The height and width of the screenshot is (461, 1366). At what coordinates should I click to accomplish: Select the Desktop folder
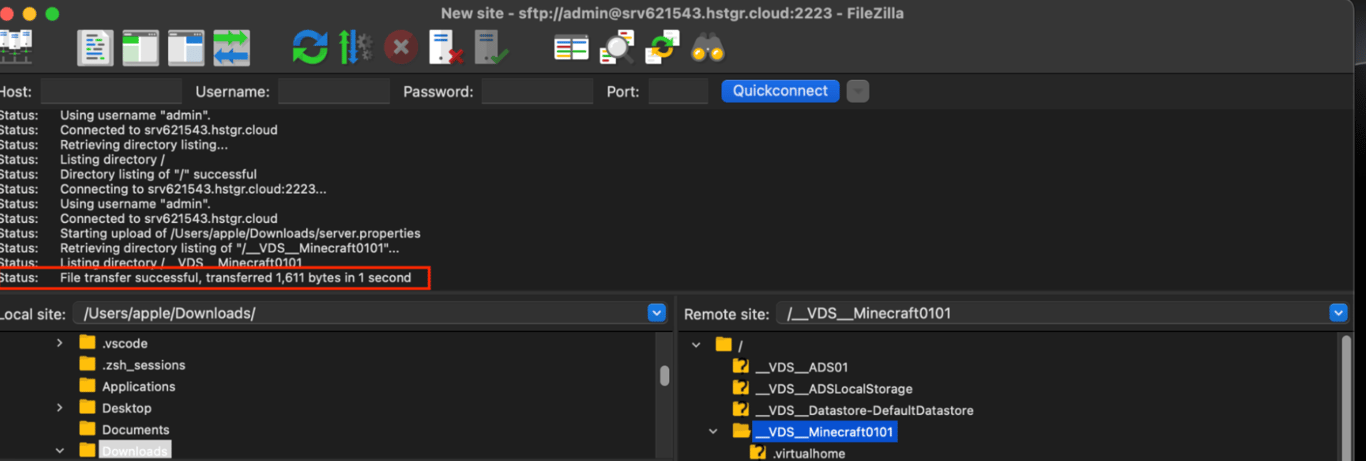(127, 408)
